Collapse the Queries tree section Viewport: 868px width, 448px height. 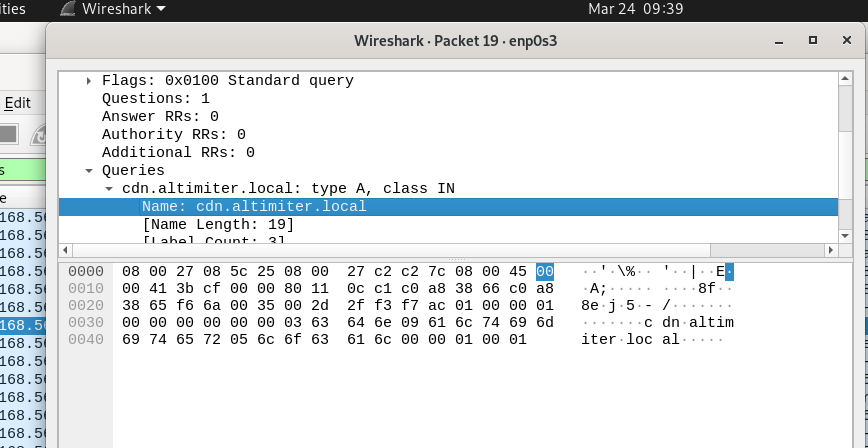tap(89, 171)
